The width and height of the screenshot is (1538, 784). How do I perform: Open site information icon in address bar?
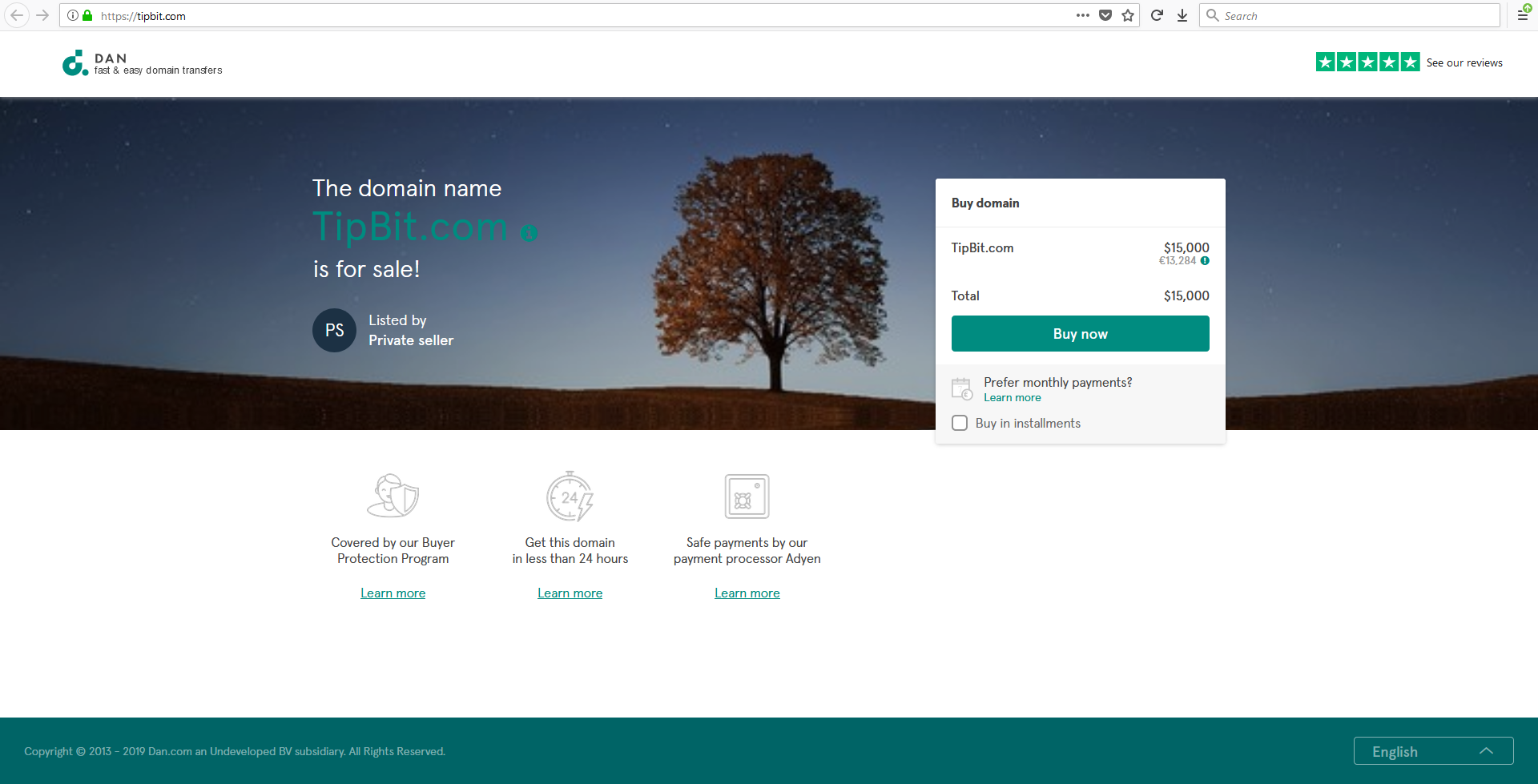[x=72, y=15]
